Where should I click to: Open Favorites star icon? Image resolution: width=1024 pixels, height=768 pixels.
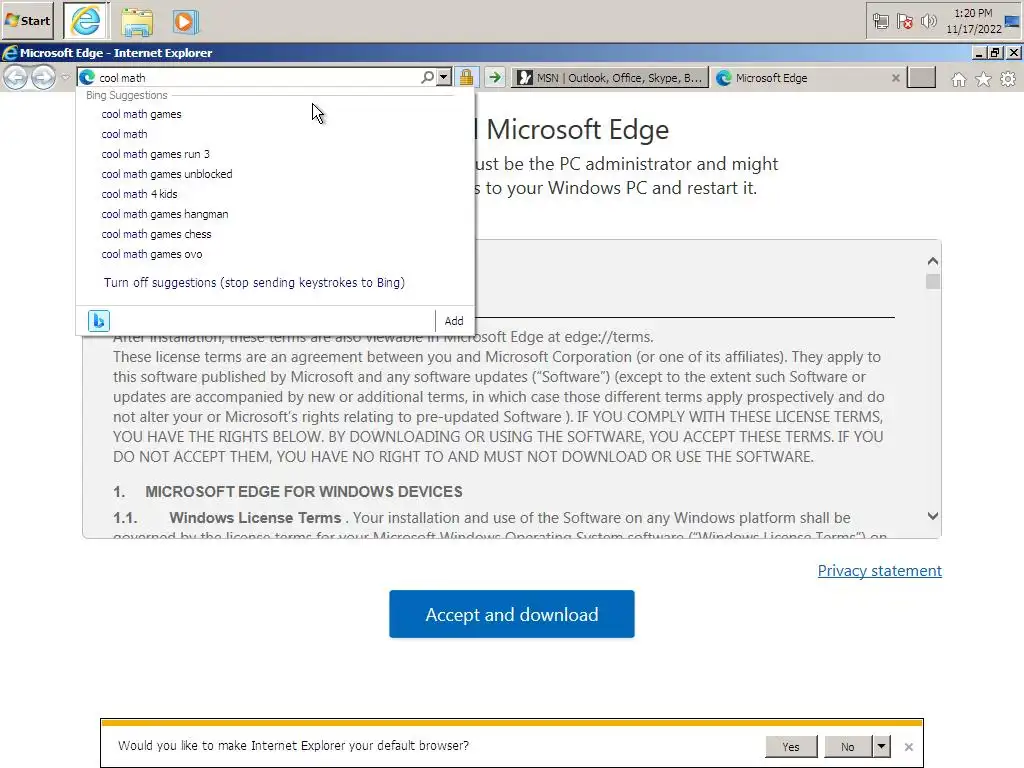tap(983, 79)
